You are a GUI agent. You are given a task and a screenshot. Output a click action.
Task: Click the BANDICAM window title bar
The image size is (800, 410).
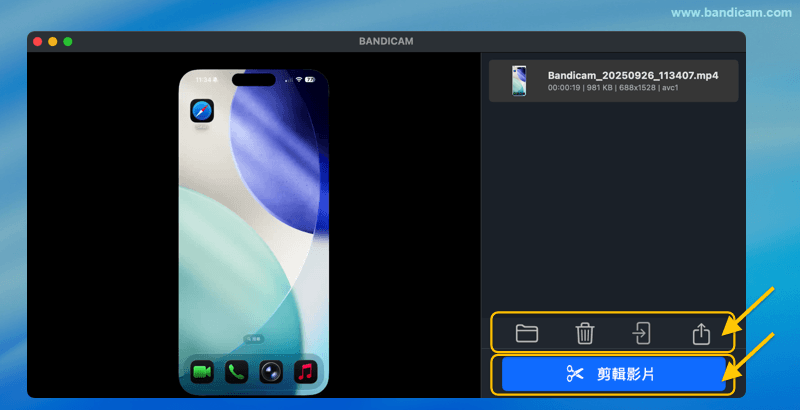[386, 41]
